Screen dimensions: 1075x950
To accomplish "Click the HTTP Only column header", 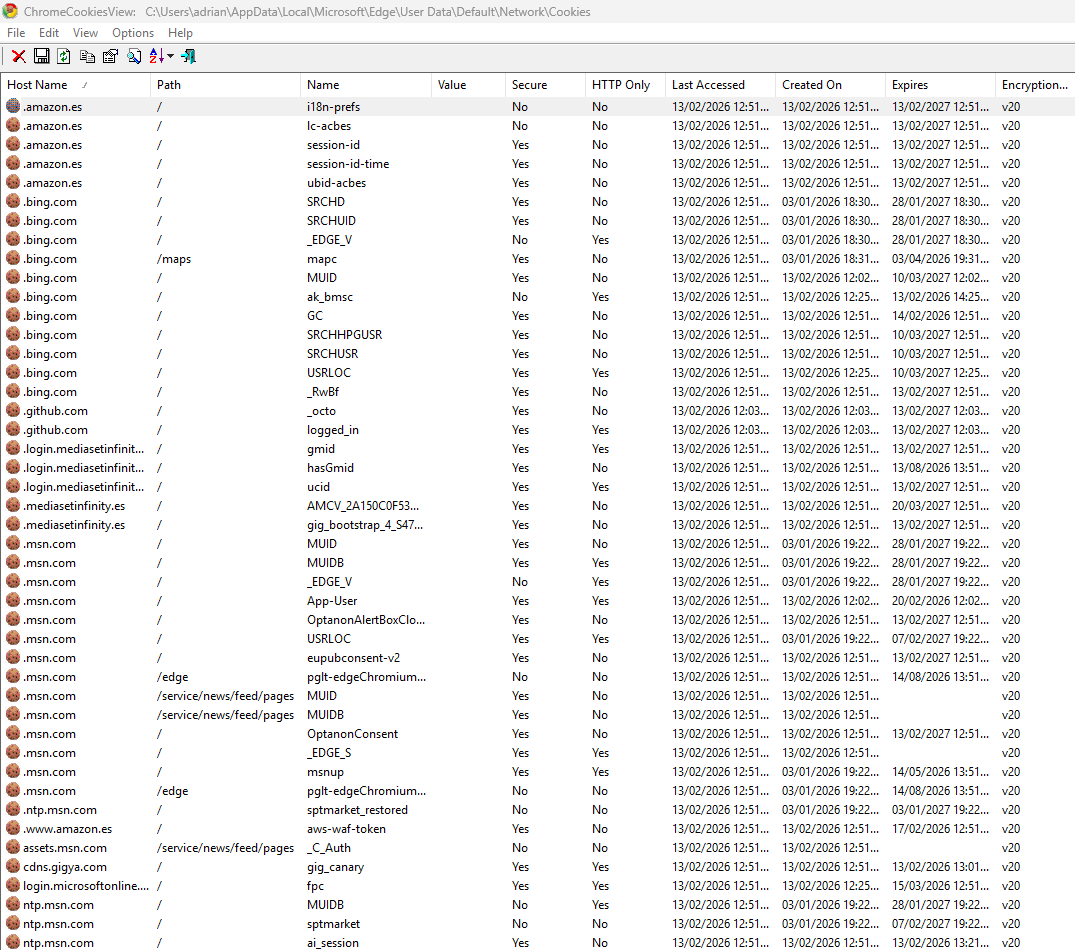I will 620,85.
